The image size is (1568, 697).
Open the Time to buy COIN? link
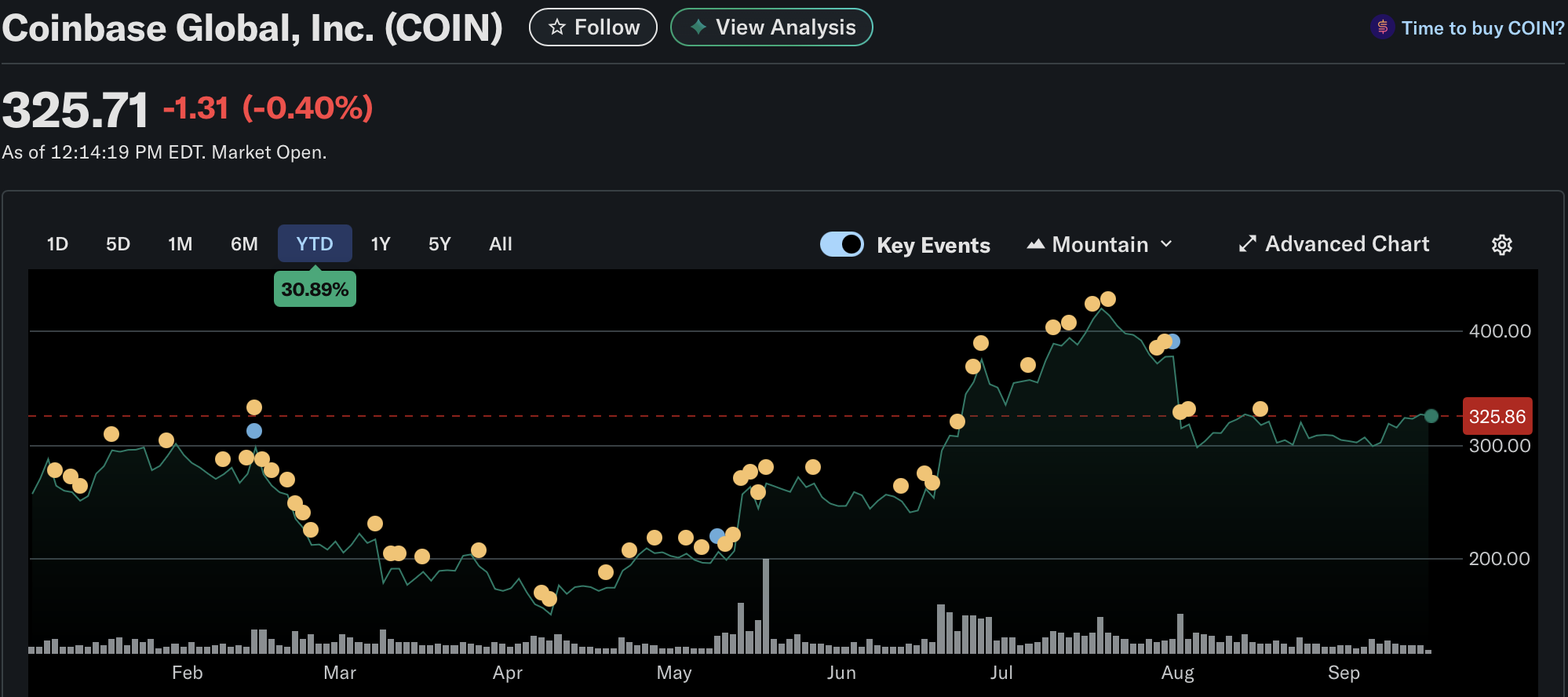[x=1482, y=28]
